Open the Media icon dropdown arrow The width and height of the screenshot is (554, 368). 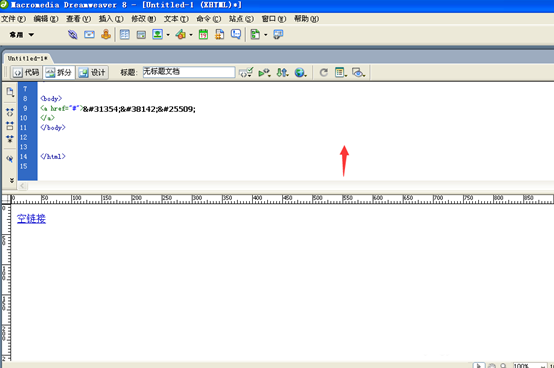tap(191, 35)
